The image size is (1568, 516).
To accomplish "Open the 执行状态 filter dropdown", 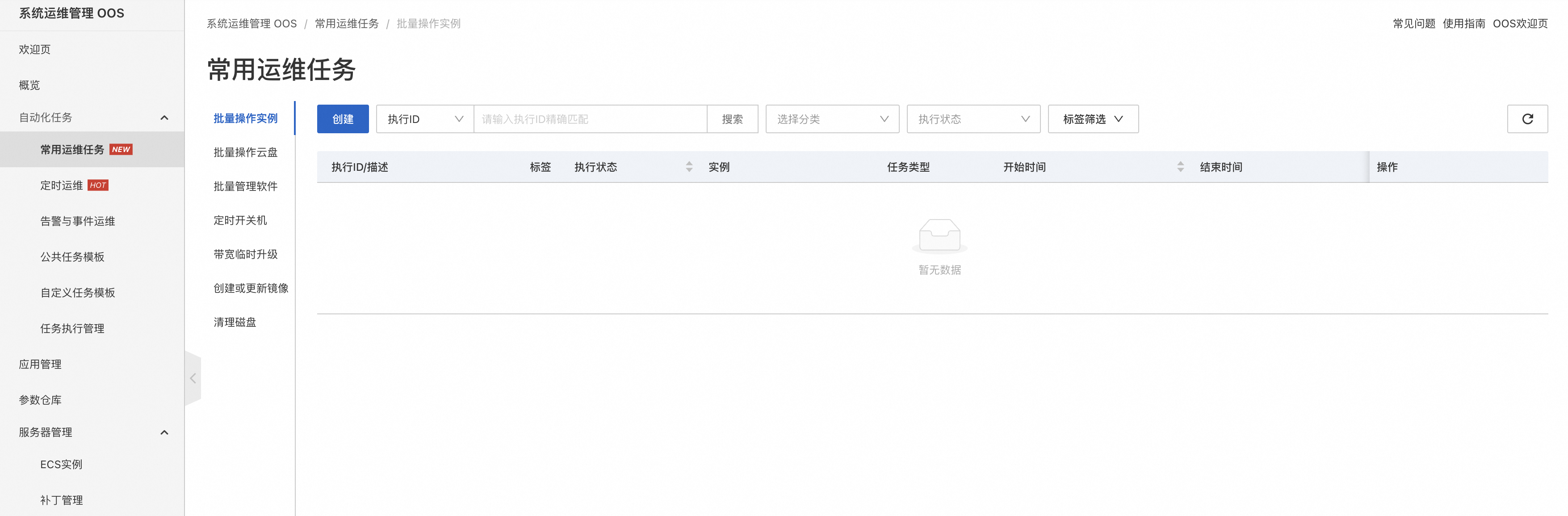I will click(x=973, y=119).
